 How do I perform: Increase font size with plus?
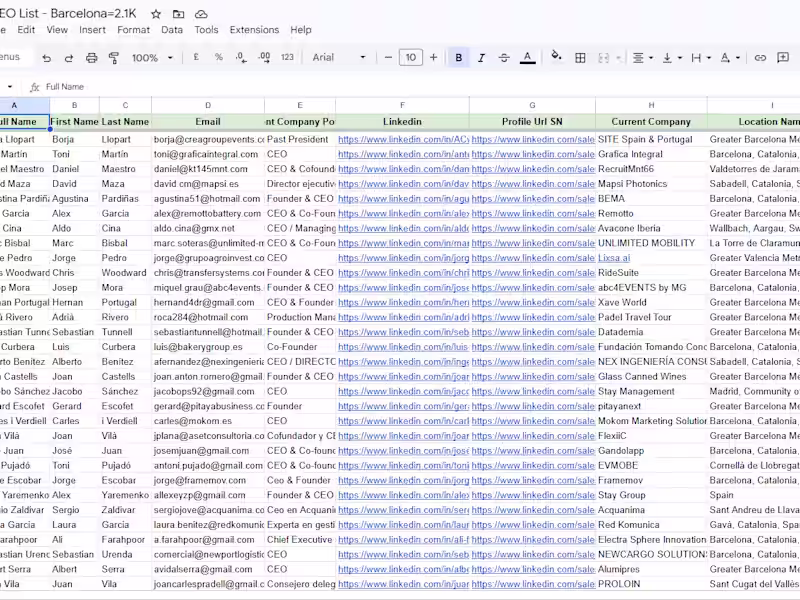pyautogui.click(x=434, y=57)
